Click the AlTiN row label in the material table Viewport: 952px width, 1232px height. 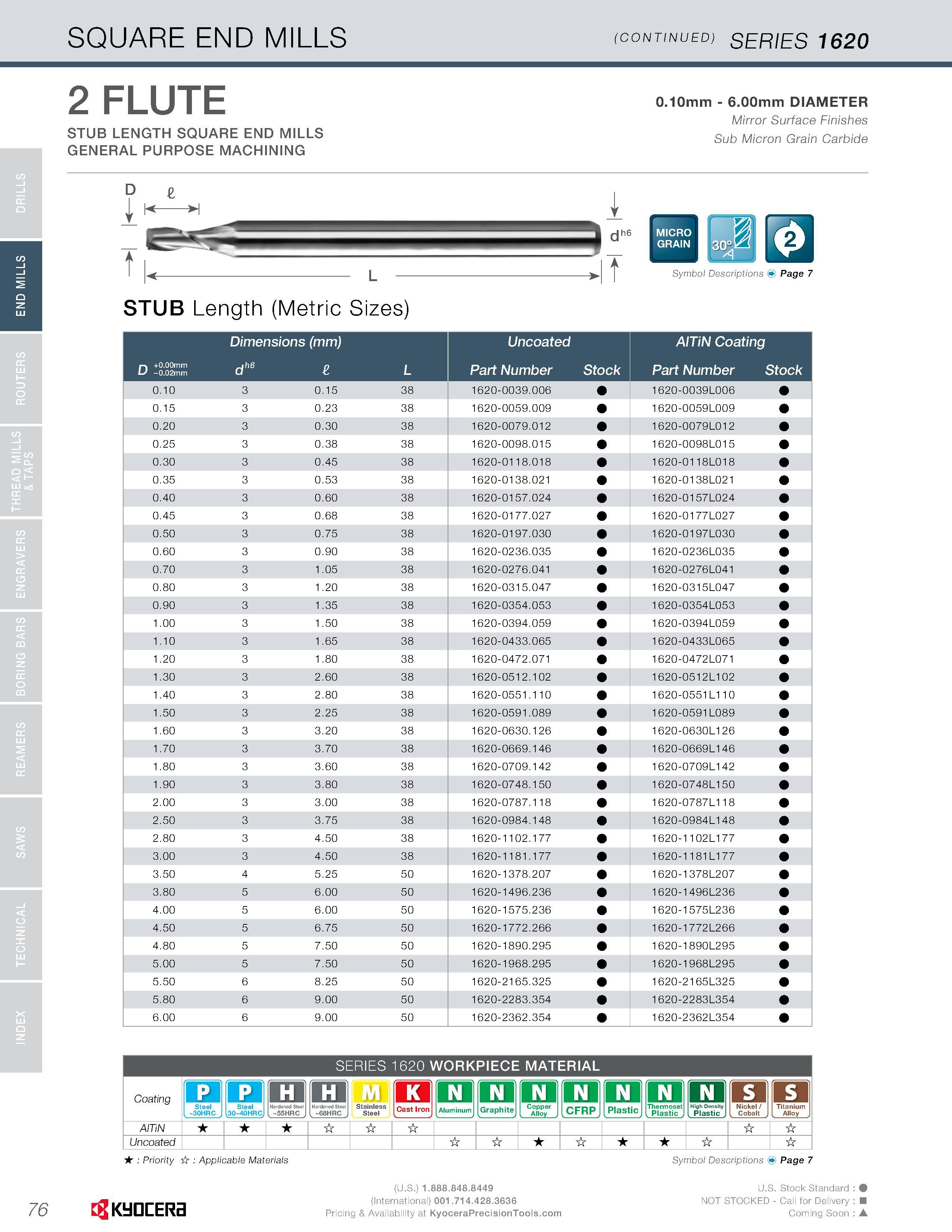pos(152,1128)
